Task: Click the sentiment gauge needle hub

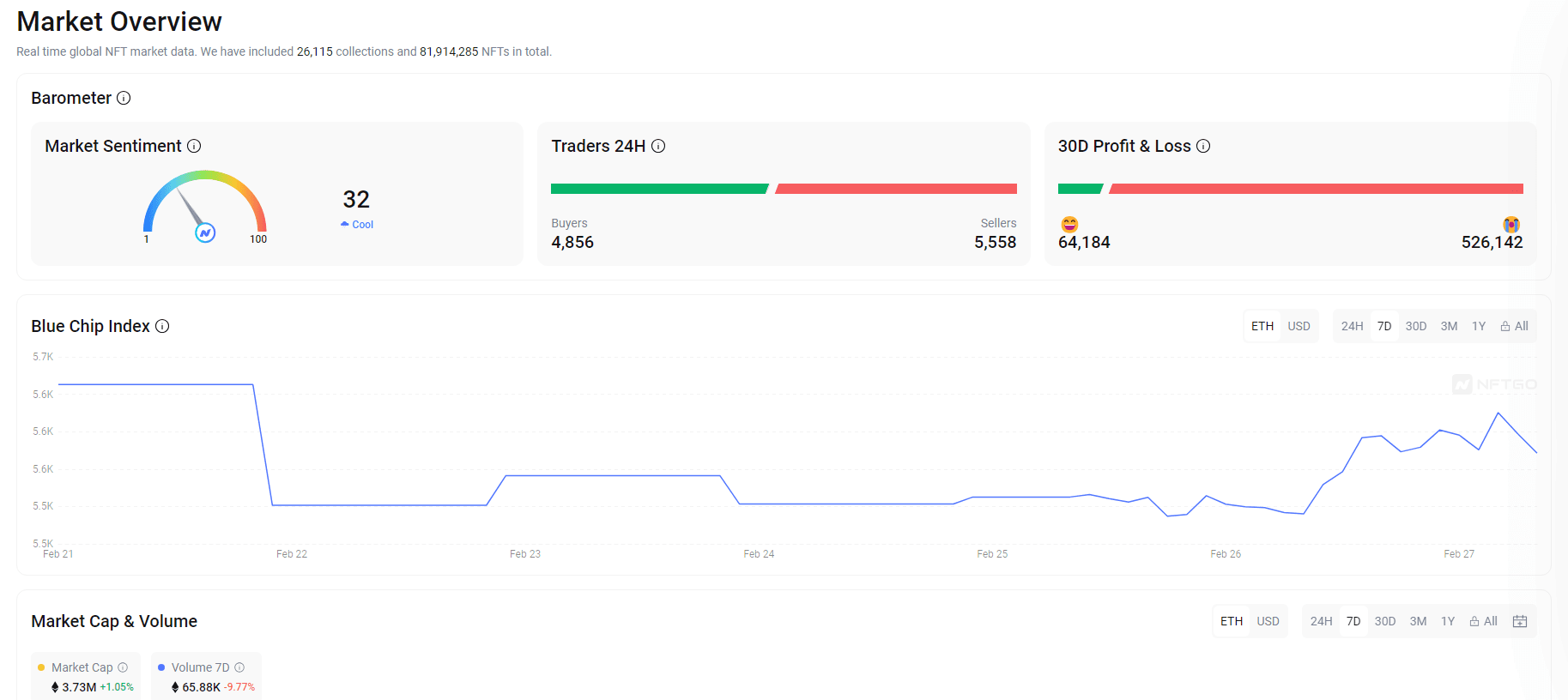Action: (205, 232)
